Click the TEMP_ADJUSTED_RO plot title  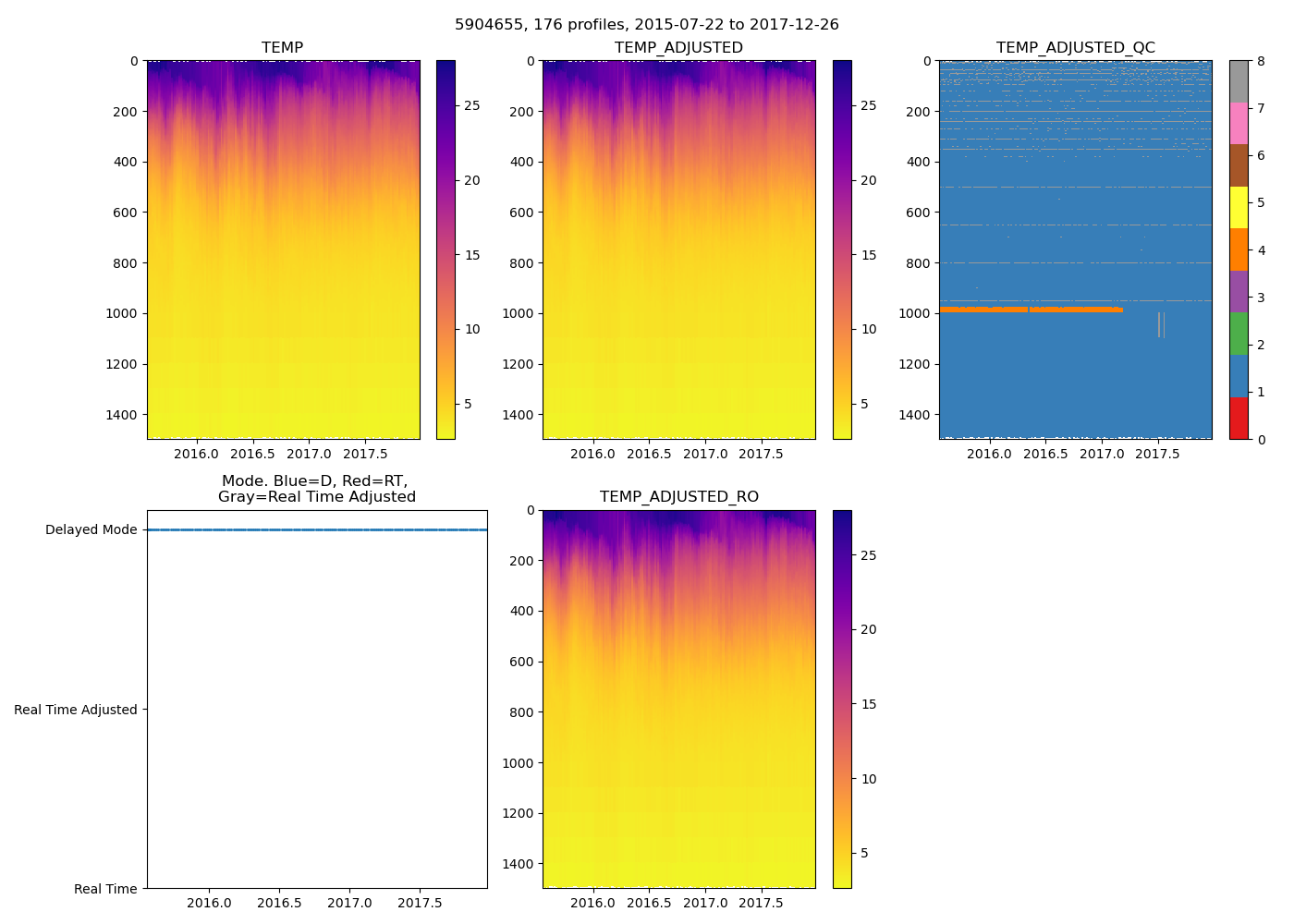678,497
